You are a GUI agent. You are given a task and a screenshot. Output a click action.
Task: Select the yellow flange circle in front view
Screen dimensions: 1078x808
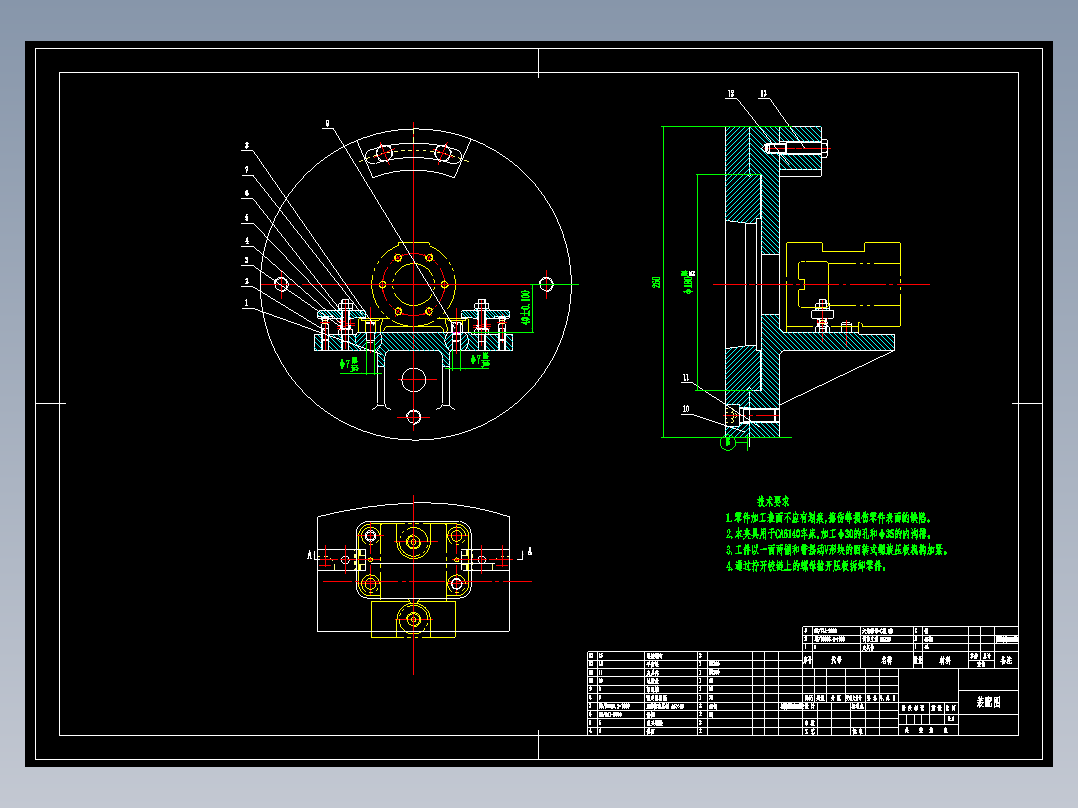(x=413, y=283)
